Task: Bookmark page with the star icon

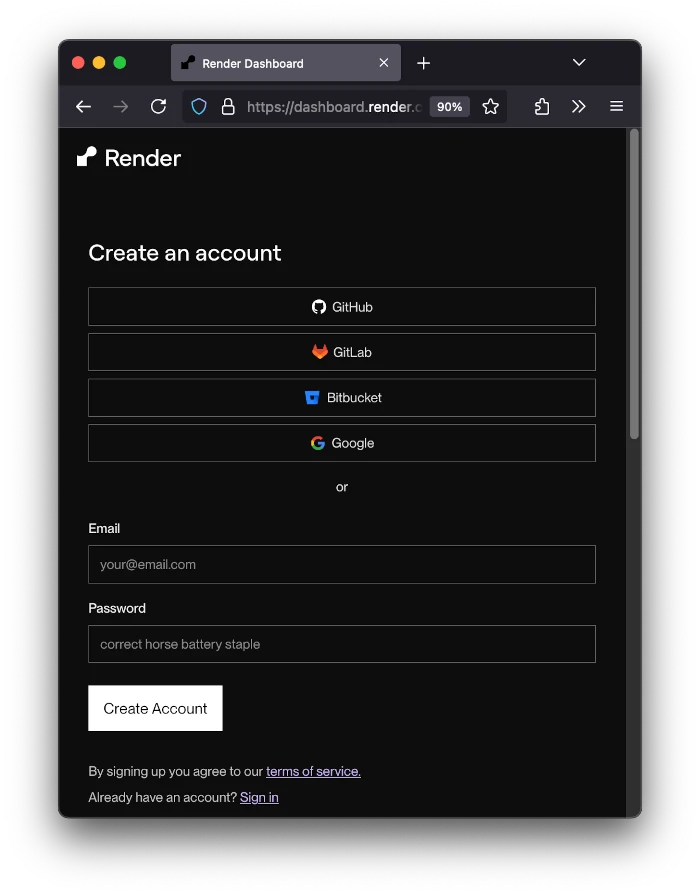Action: pos(490,107)
